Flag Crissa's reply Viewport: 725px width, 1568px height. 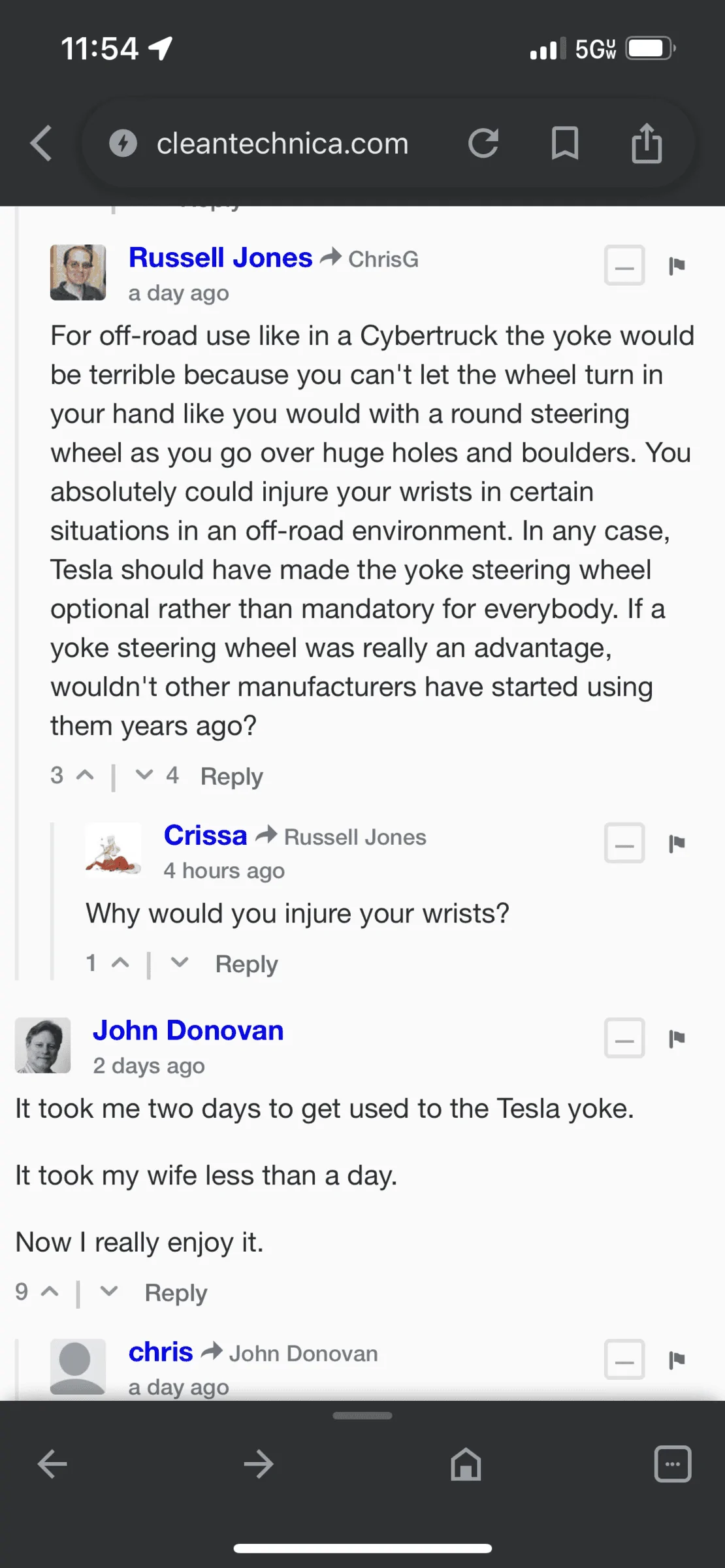point(677,843)
